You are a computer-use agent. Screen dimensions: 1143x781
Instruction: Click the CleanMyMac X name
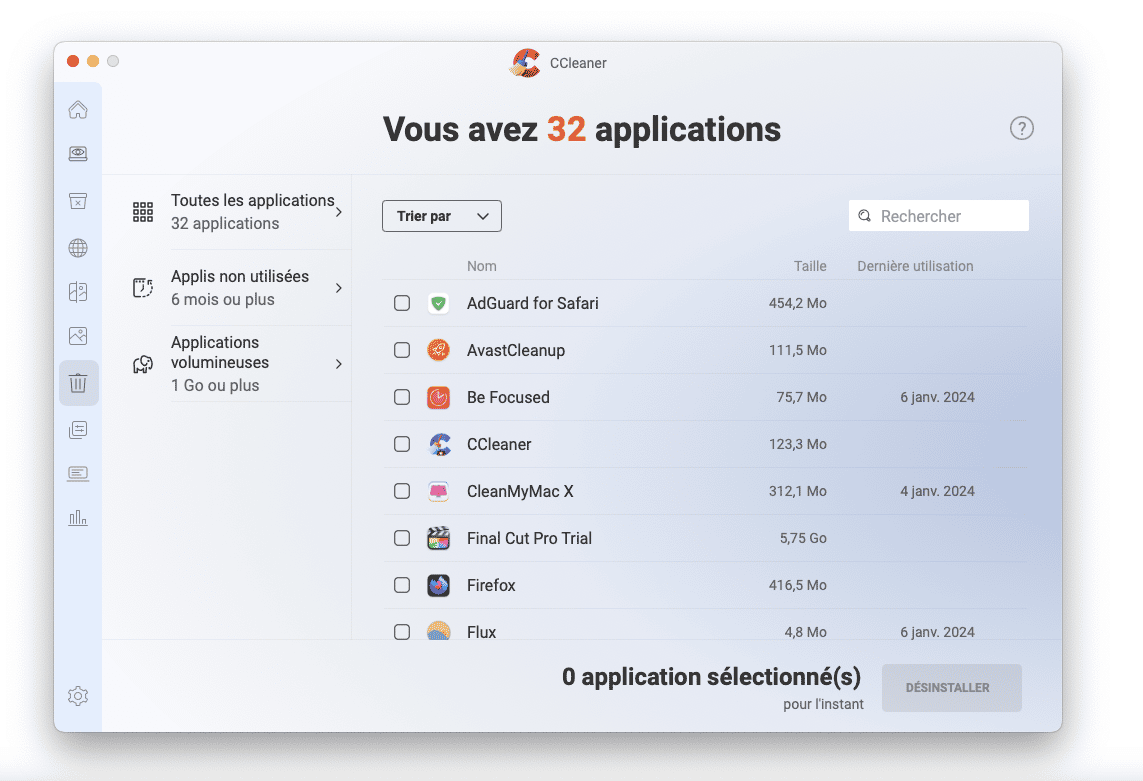pos(520,491)
